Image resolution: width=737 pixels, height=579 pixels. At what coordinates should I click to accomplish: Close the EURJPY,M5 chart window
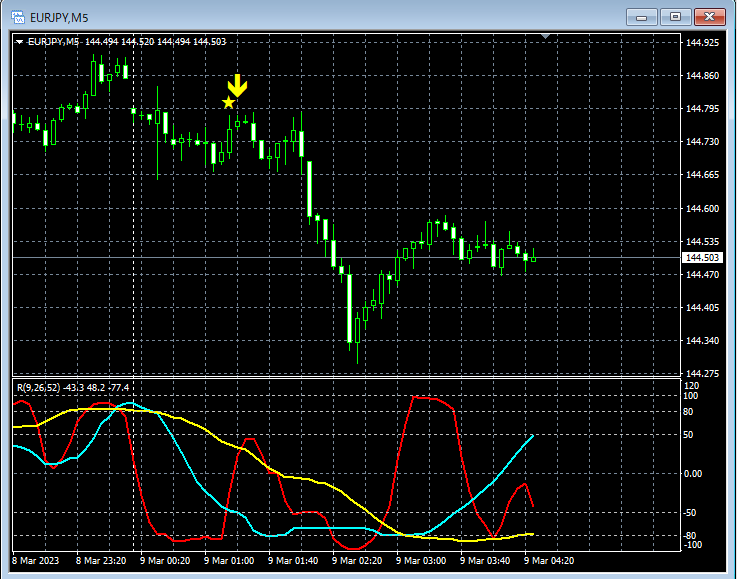710,17
